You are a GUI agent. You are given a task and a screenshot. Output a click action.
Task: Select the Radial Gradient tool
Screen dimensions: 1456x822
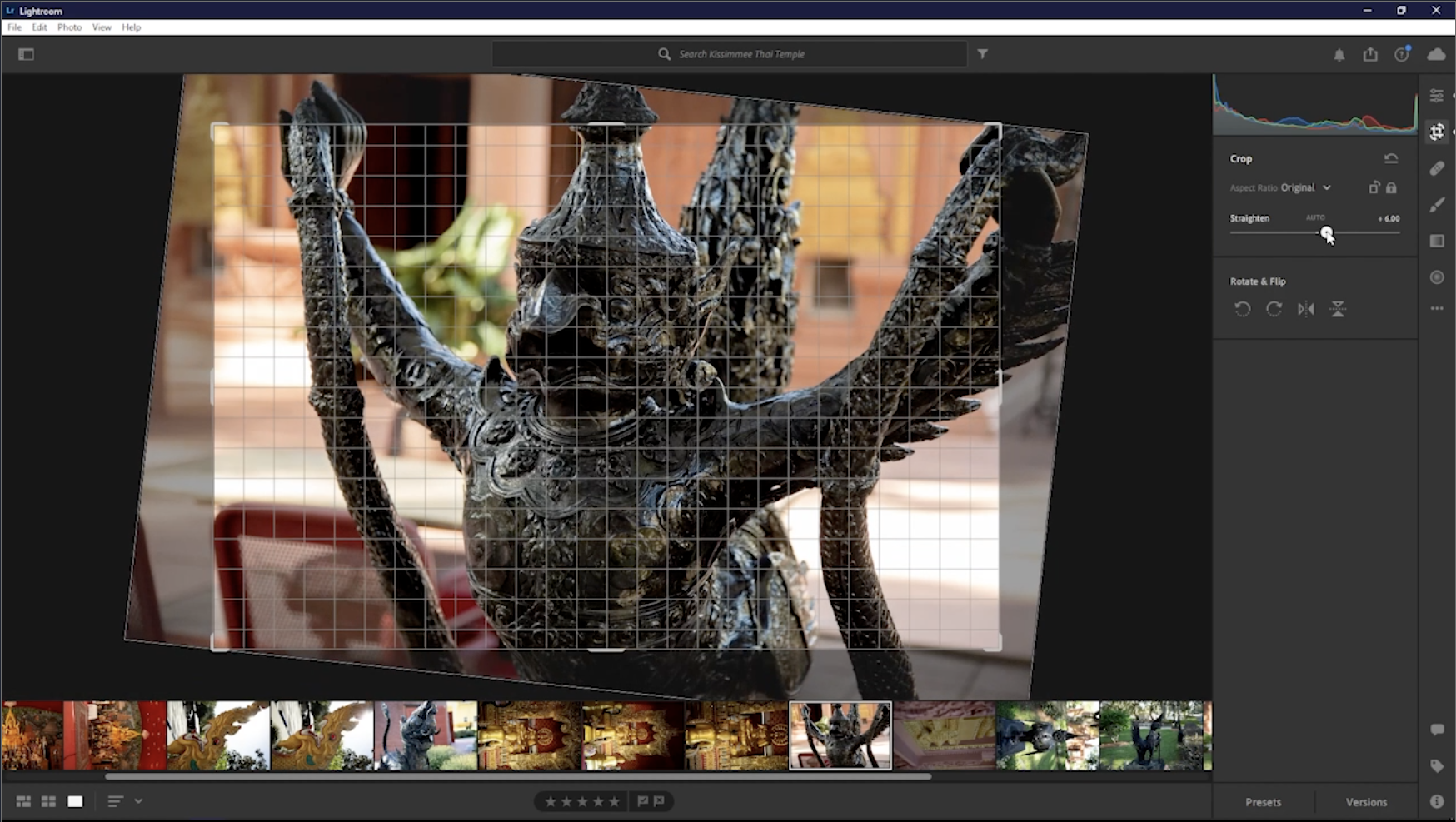(x=1437, y=277)
